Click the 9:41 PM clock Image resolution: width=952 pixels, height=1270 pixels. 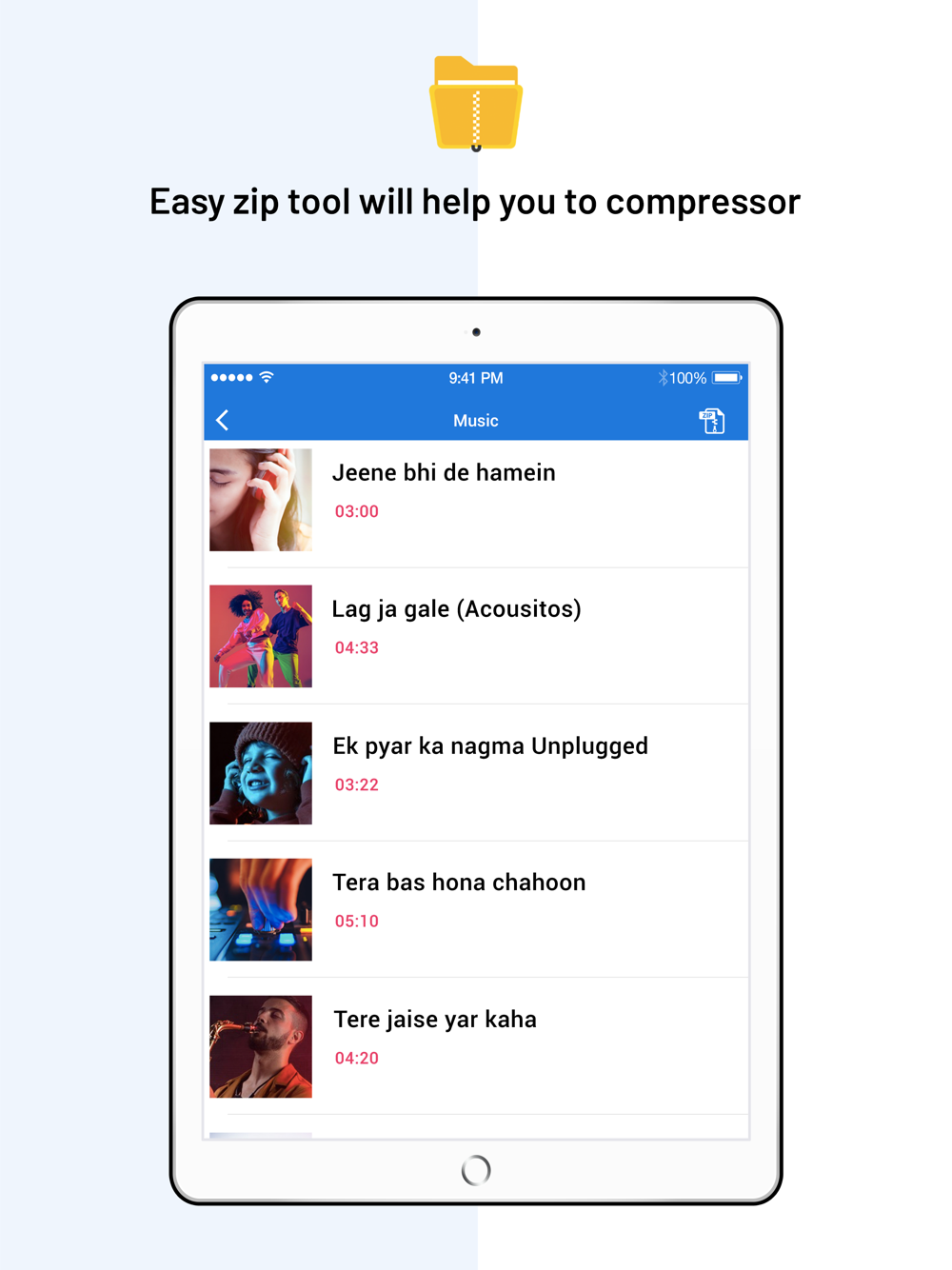click(x=476, y=378)
